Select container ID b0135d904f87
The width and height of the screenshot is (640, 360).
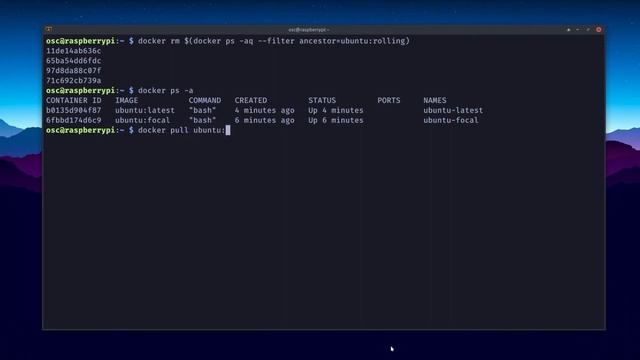pos(73,110)
